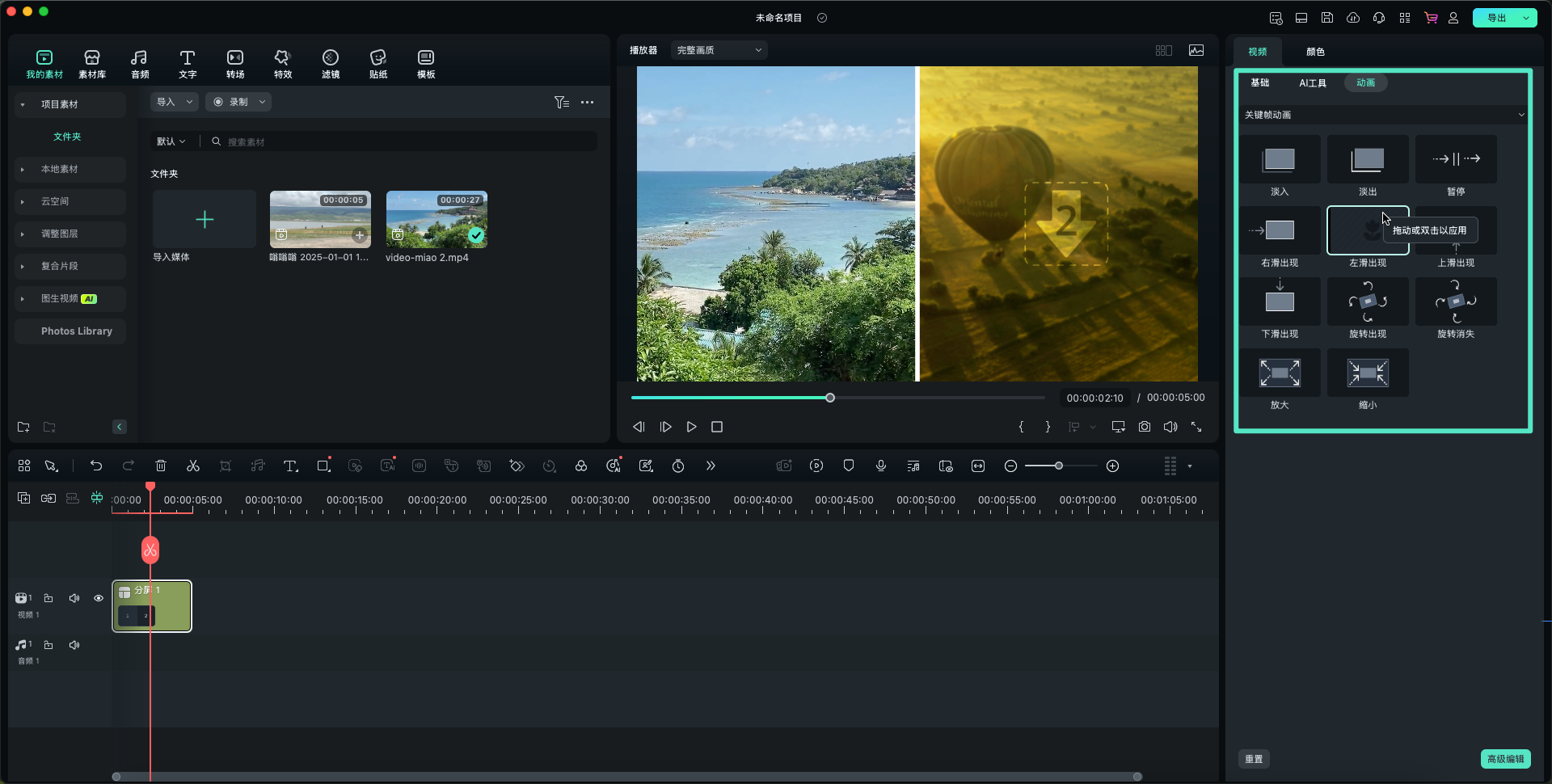Screen dimensions: 1552x784
Task: Apply the 淡出 fade-out animation
Action: pos(1368,159)
